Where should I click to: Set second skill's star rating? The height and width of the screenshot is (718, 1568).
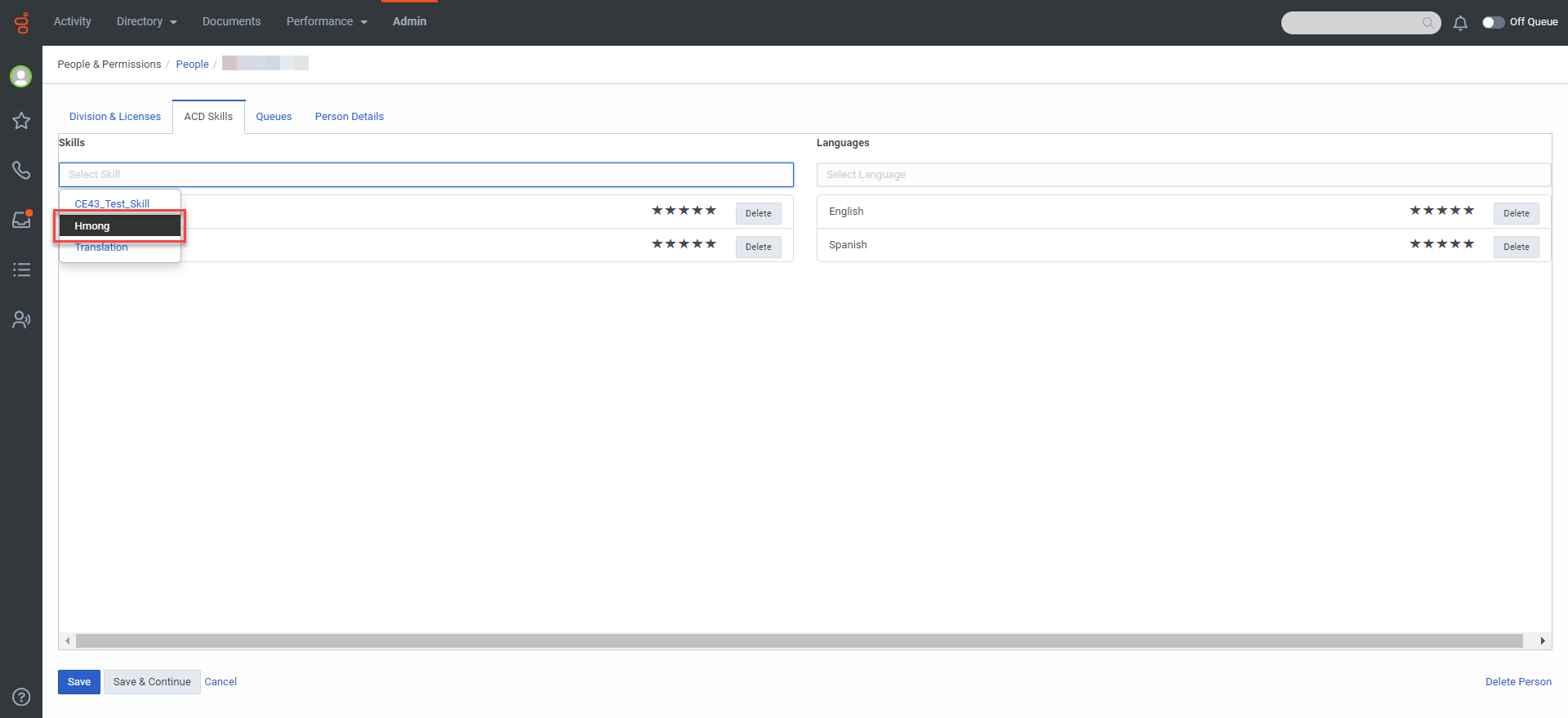tap(684, 244)
